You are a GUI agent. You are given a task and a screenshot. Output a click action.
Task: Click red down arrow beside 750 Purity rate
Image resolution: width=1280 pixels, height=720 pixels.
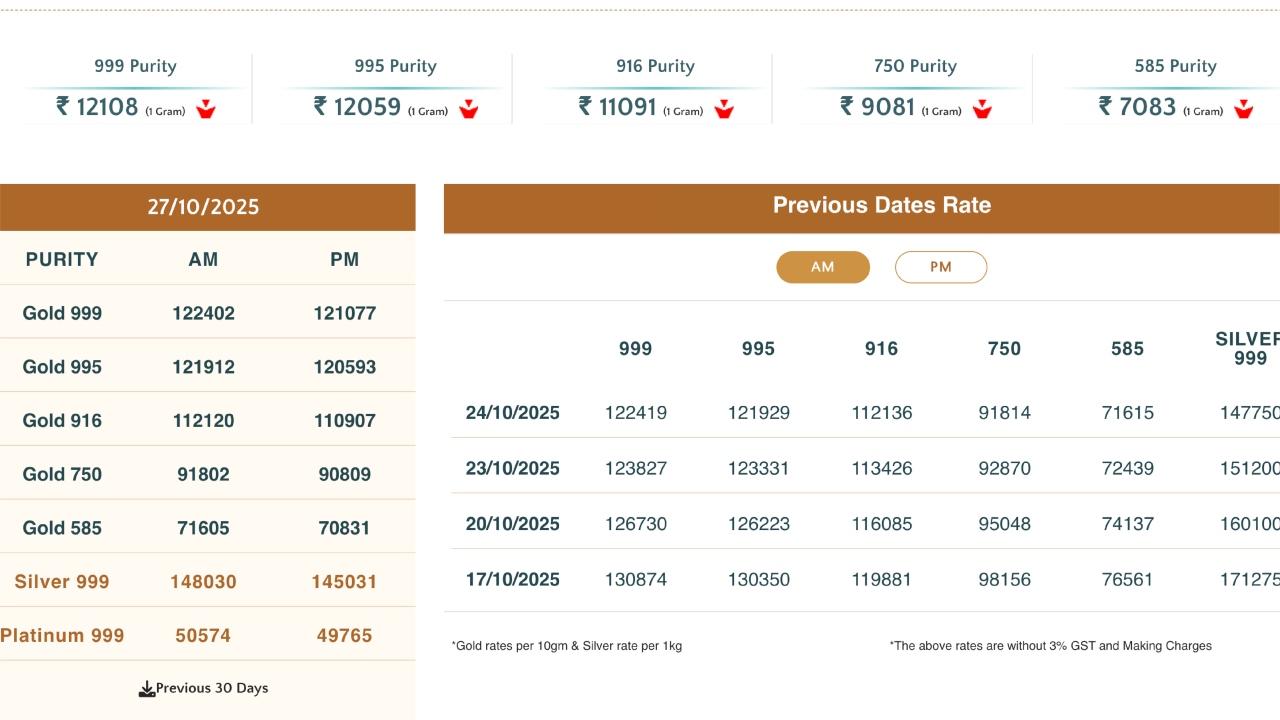tap(983, 109)
